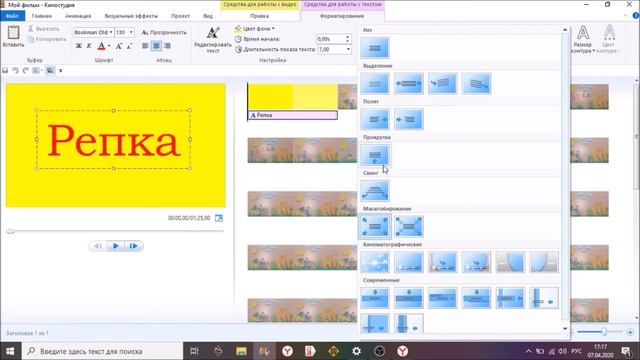Apply second Кинематографические effect
The height and width of the screenshot is (360, 640).
pyautogui.click(x=409, y=262)
